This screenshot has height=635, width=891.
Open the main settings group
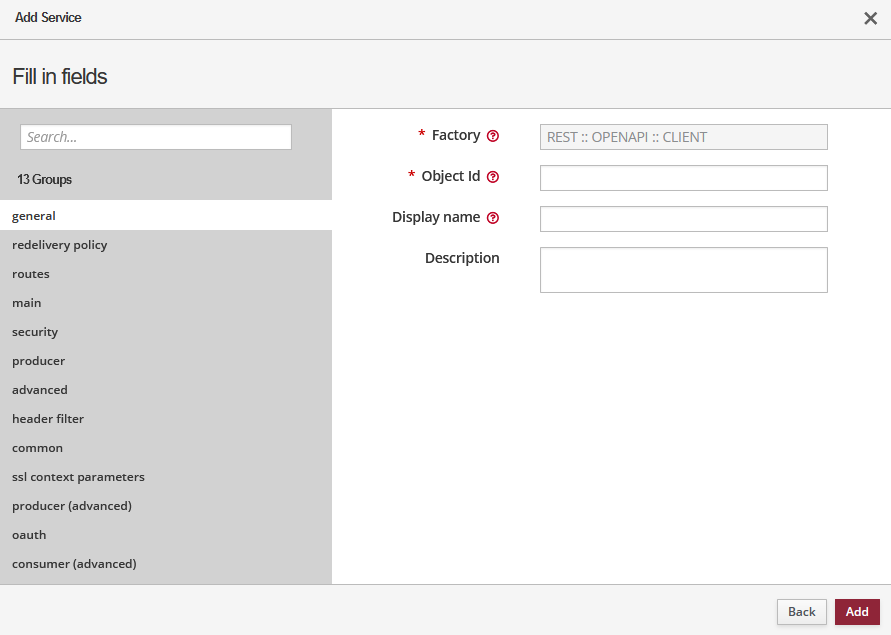[x=27, y=303]
